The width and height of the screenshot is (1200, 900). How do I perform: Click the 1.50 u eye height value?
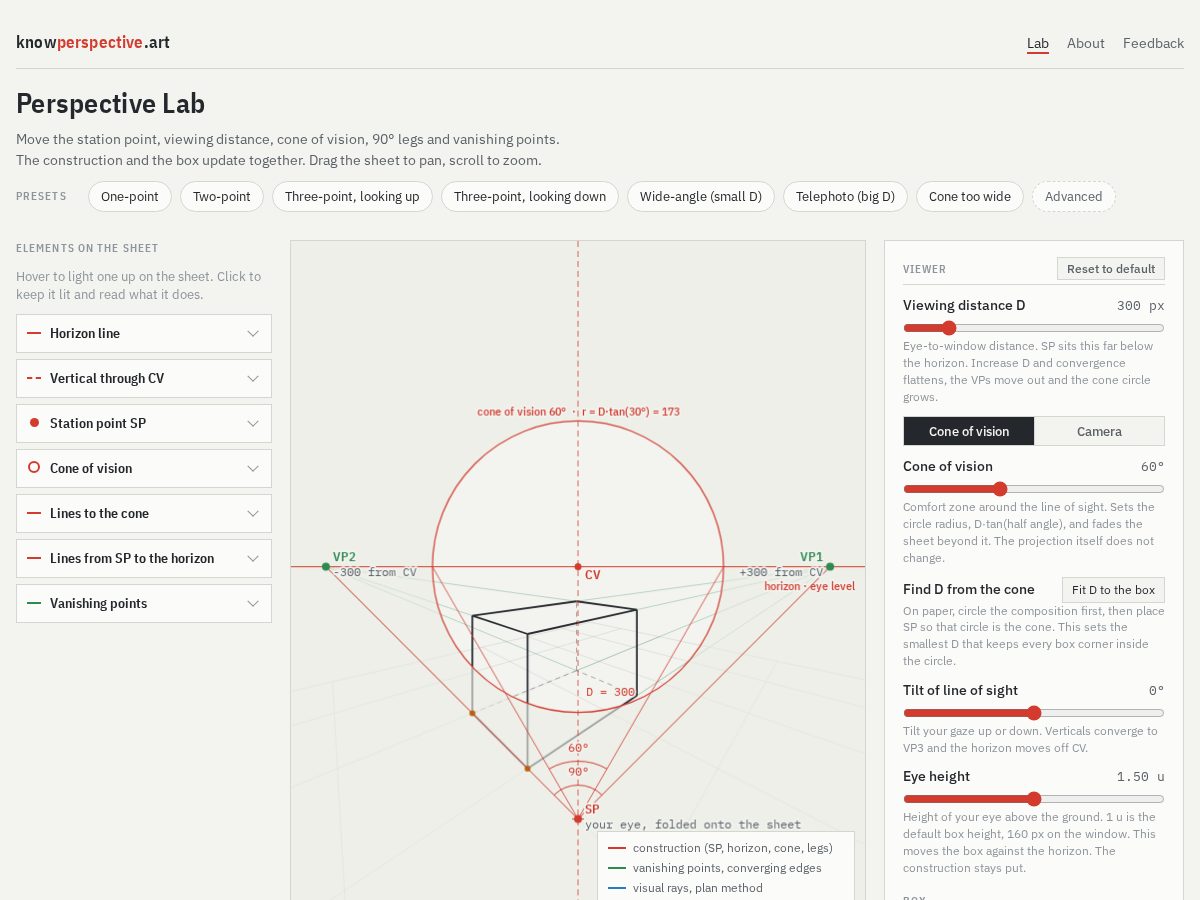[1141, 777]
